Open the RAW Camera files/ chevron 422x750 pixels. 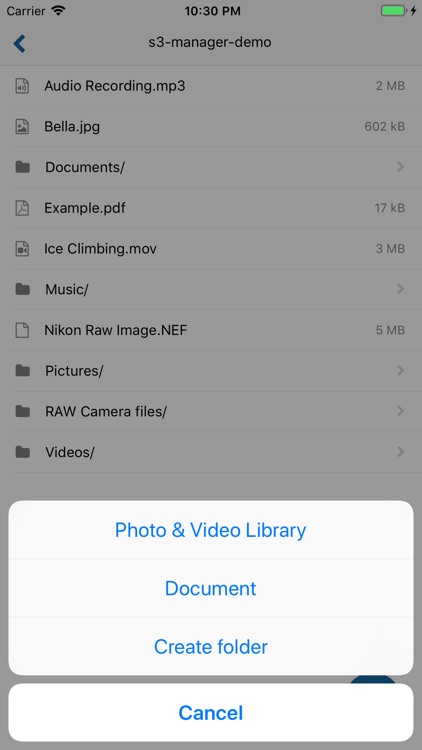pos(400,411)
